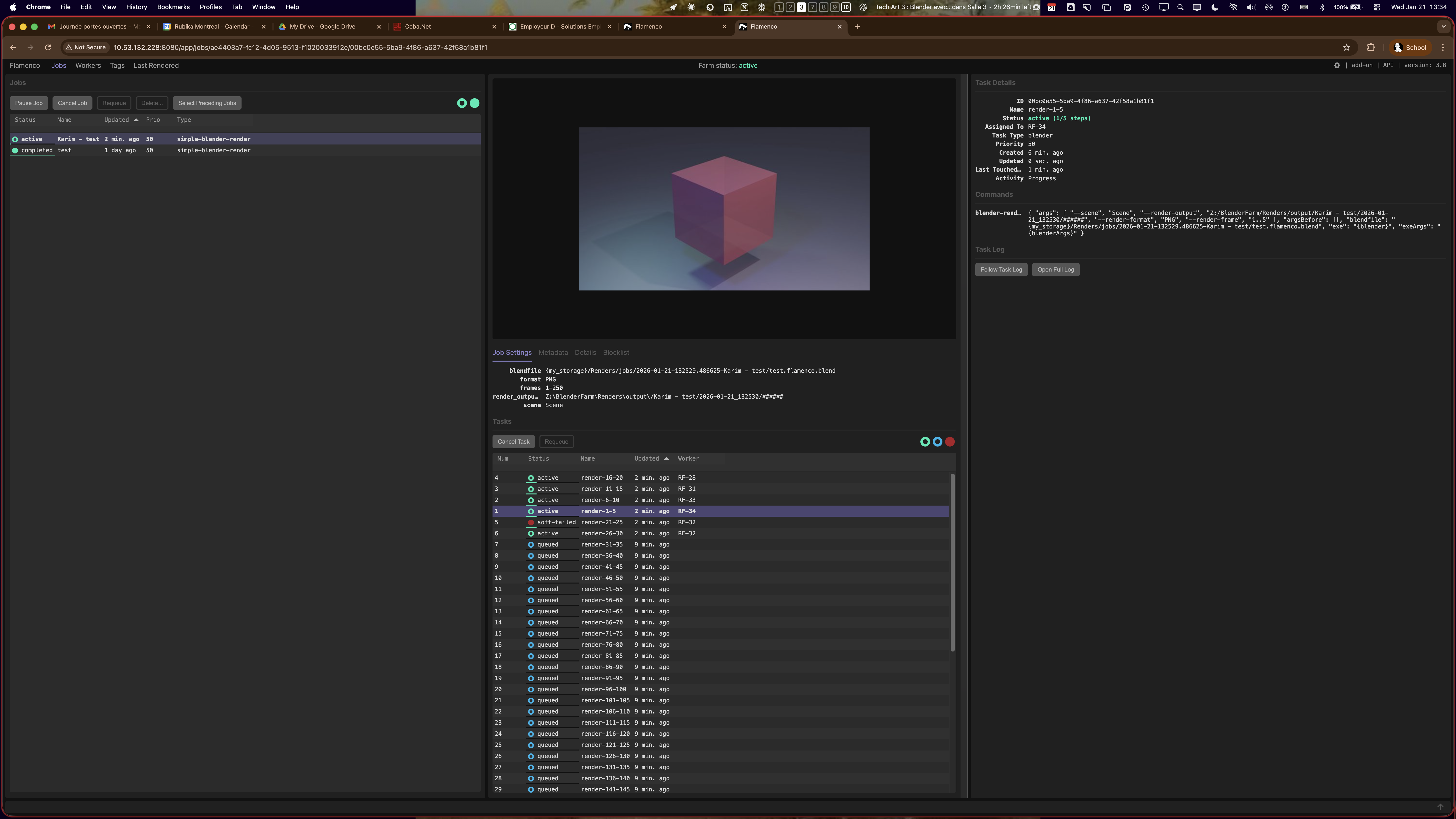
Task: Close the My Drive - Google Drive tab
Action: coord(379,27)
